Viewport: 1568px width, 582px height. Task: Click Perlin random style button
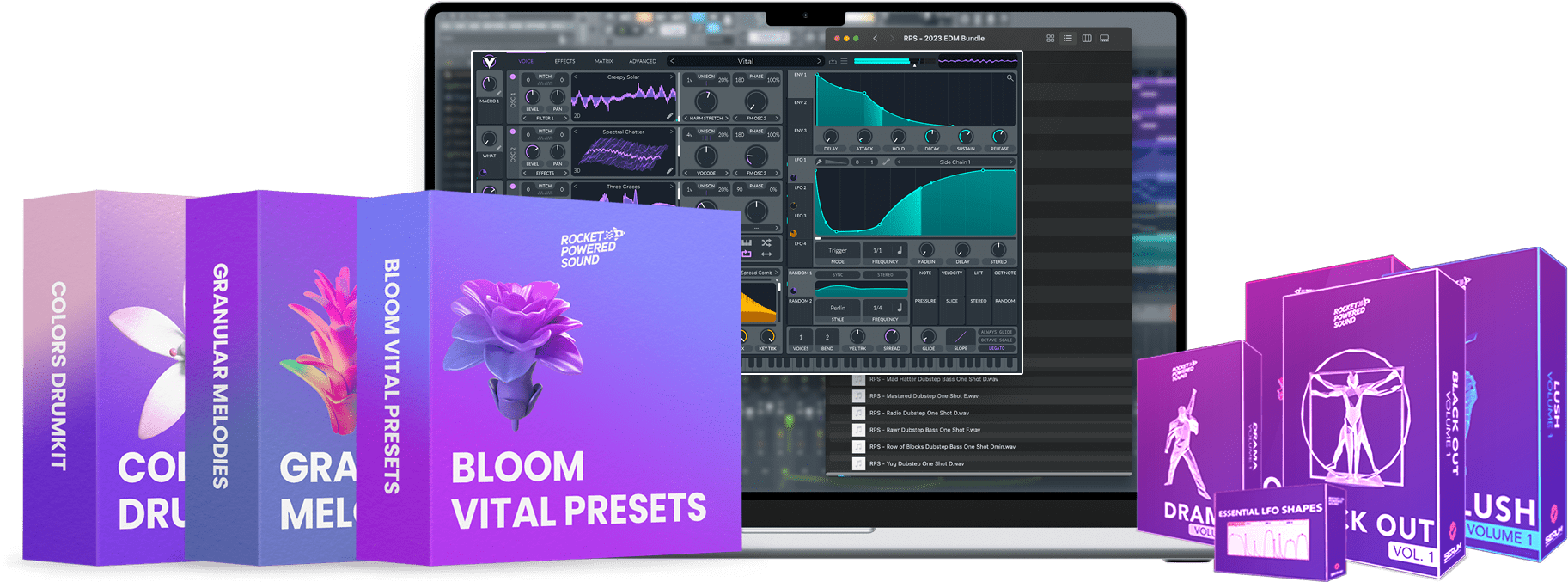[838, 308]
